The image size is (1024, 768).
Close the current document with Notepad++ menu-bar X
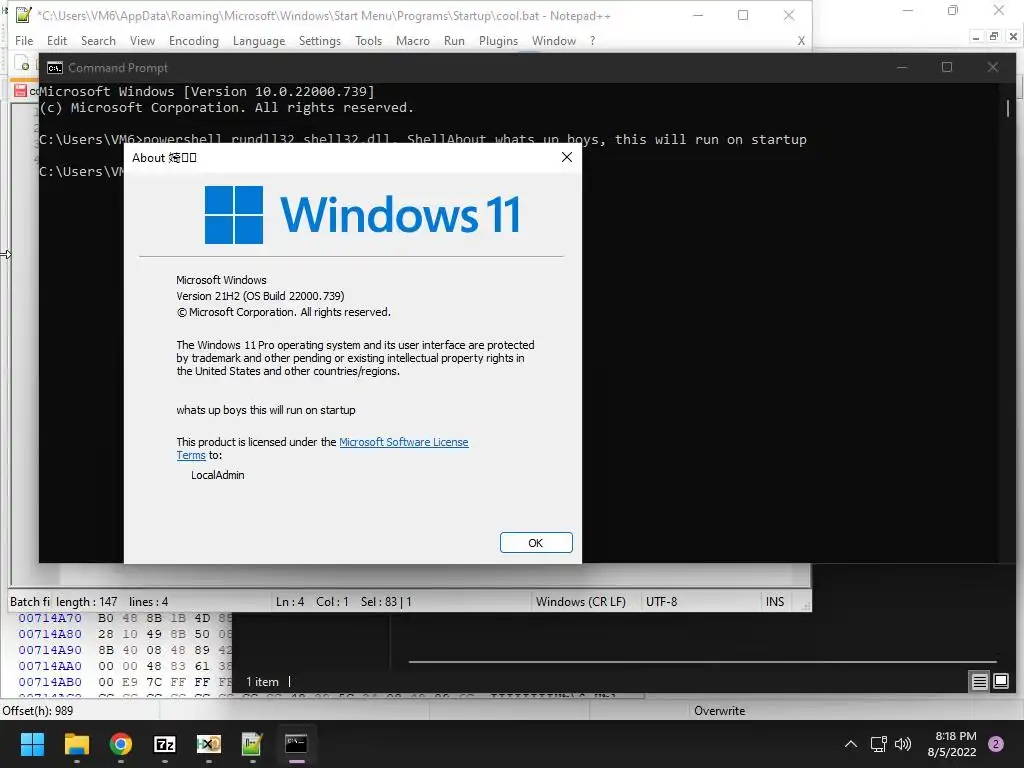click(x=801, y=40)
